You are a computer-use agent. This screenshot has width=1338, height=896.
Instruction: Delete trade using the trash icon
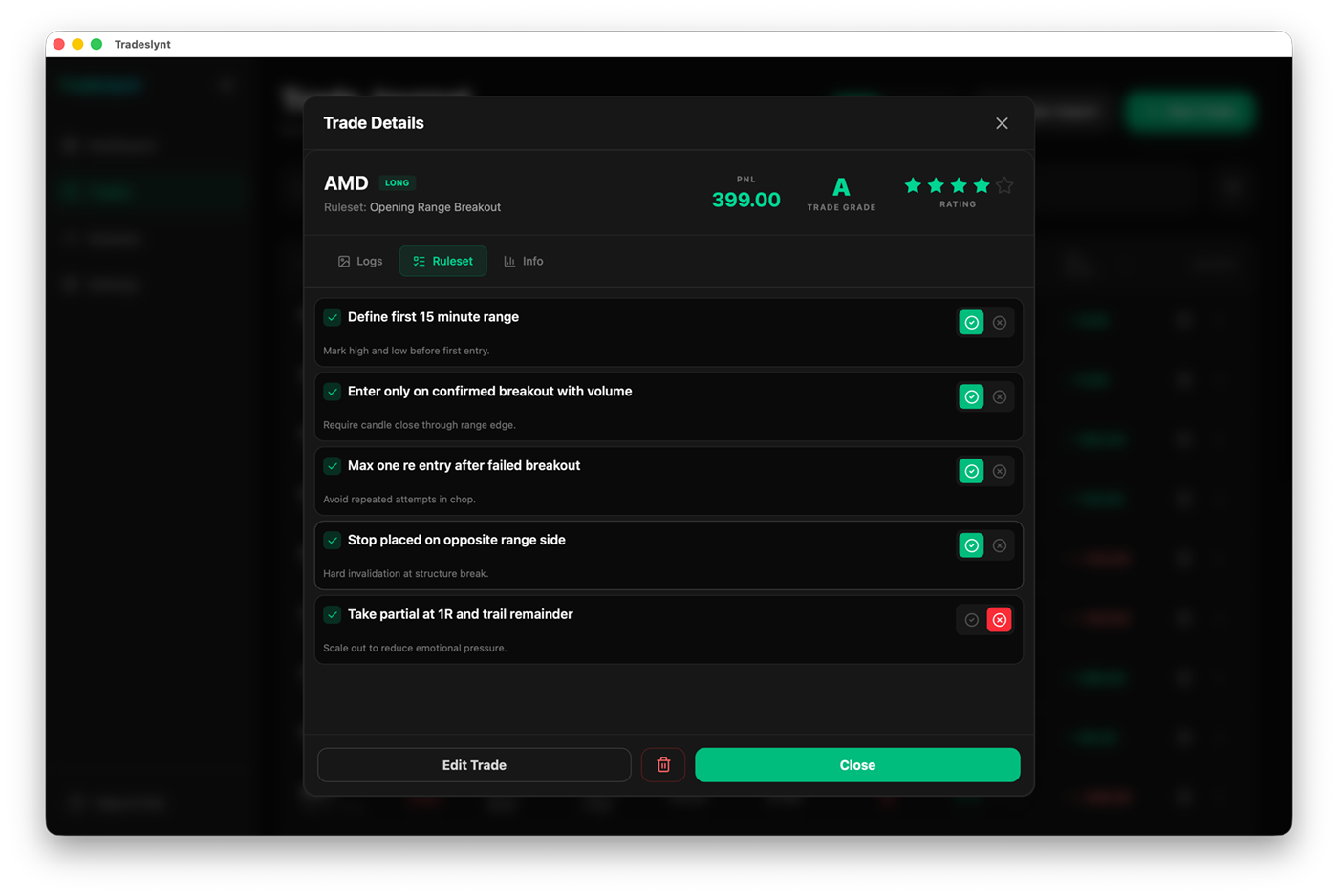[663, 765]
